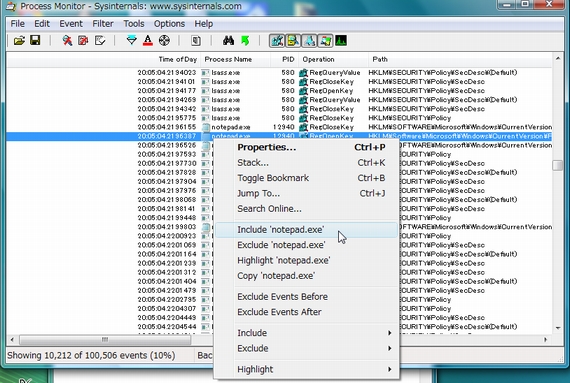Screen dimensions: 570x383
Task: Choose Highlight 'notepad.exe'
Action: coord(306,260)
